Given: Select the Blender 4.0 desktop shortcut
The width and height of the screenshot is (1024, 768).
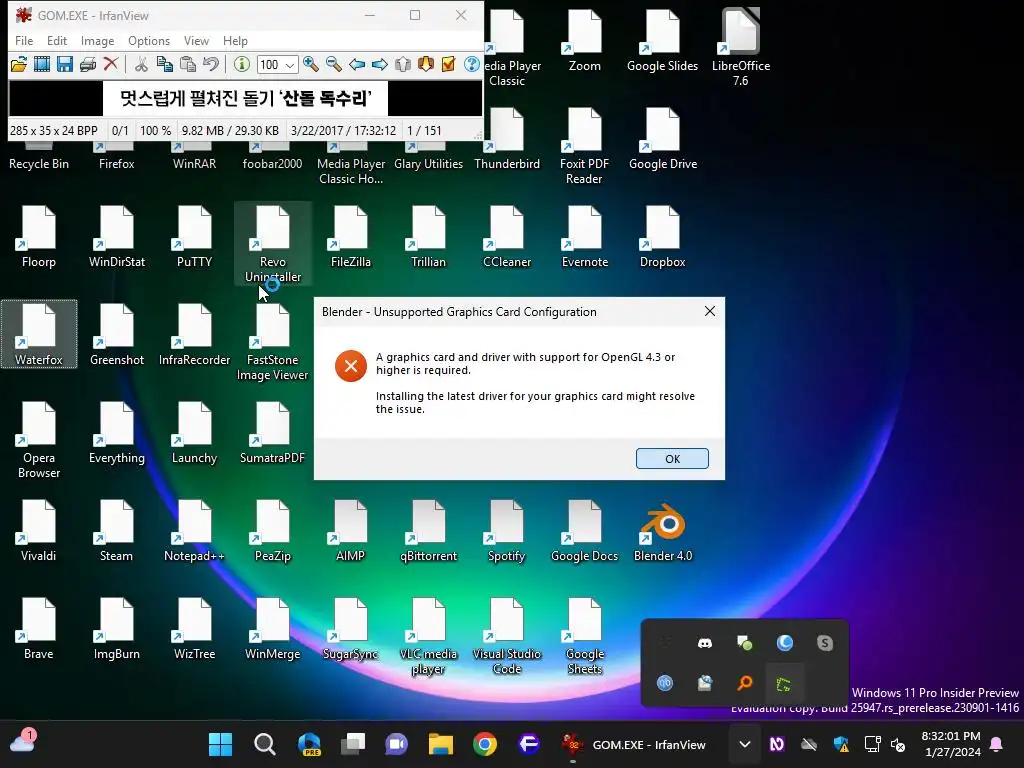Looking at the screenshot, I should (x=663, y=532).
